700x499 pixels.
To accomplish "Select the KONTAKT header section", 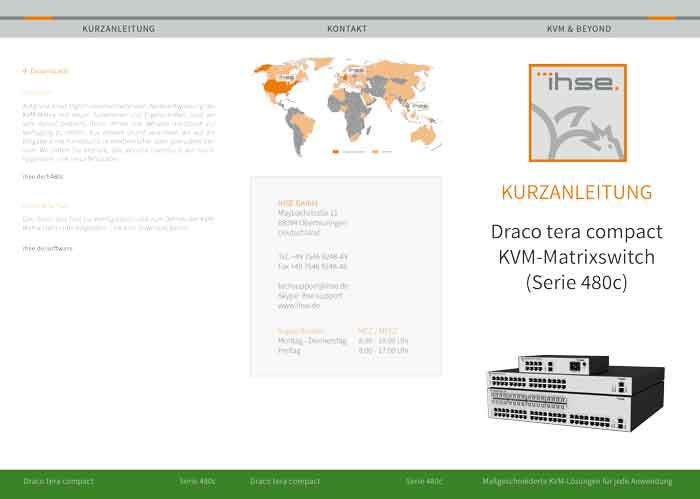I will [347, 29].
